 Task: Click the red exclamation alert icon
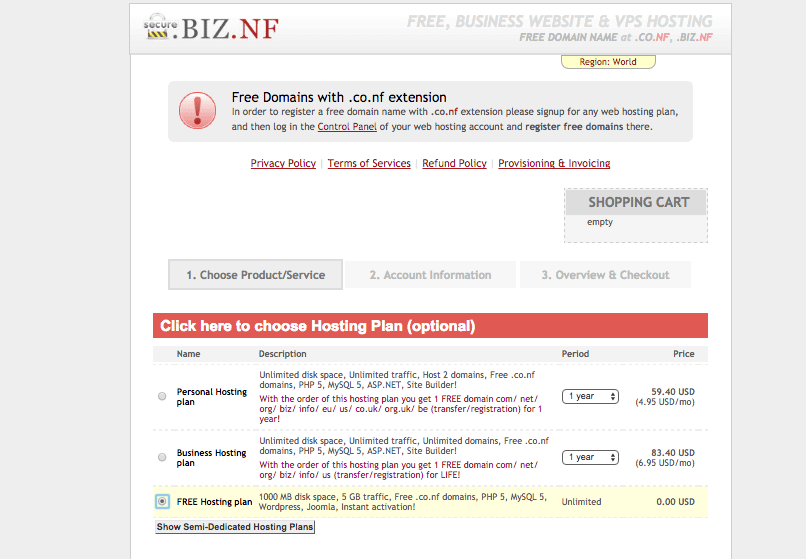pos(197,111)
